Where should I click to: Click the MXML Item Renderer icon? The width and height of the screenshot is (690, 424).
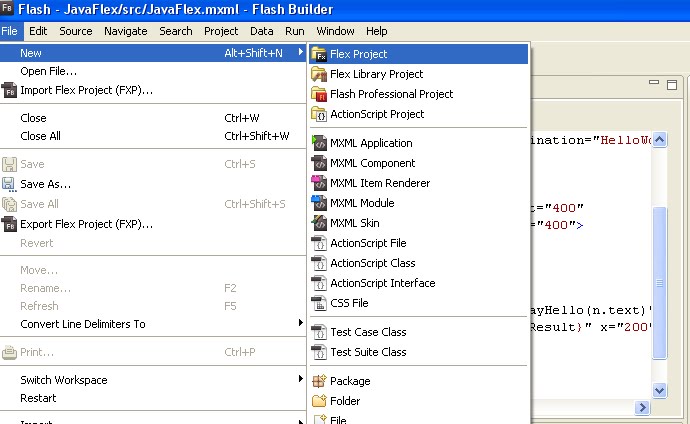(x=319, y=183)
